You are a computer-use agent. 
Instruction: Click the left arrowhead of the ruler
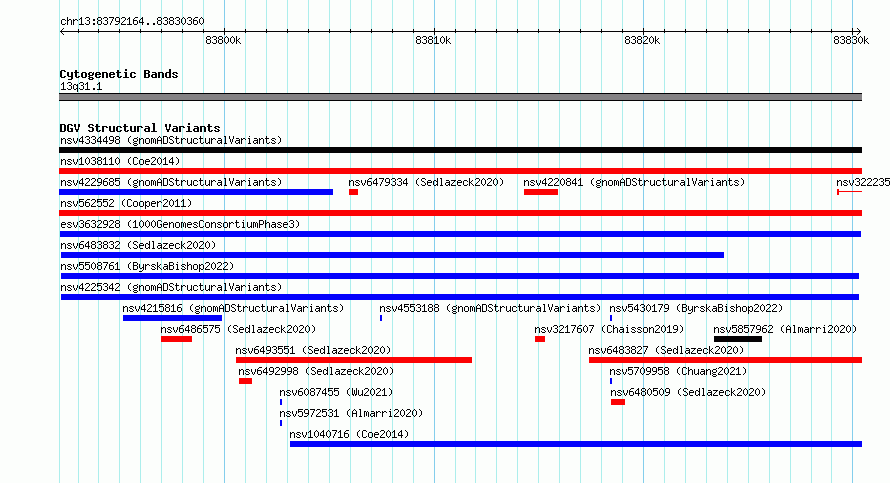[62, 31]
